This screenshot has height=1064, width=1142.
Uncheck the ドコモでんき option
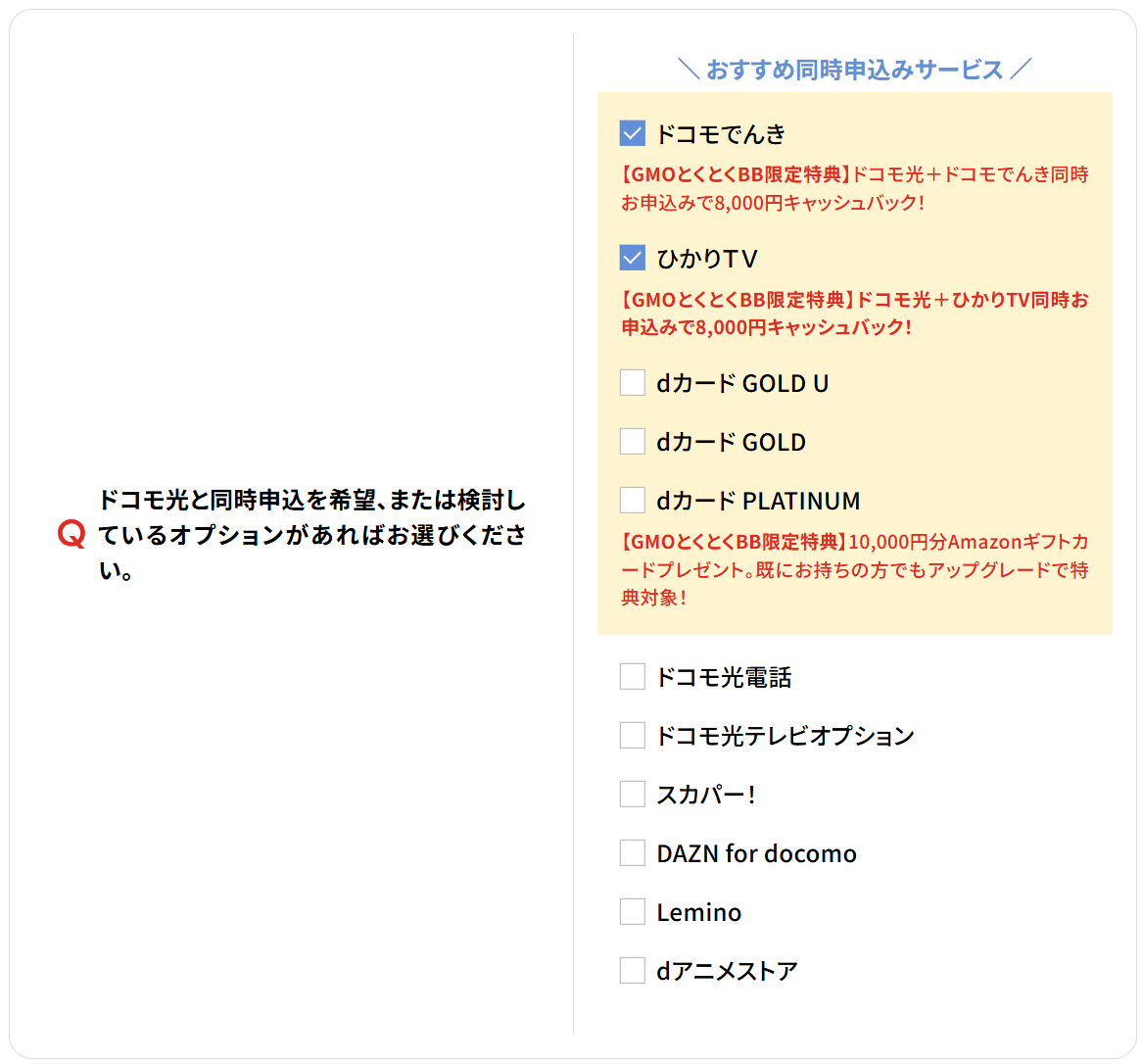click(632, 133)
